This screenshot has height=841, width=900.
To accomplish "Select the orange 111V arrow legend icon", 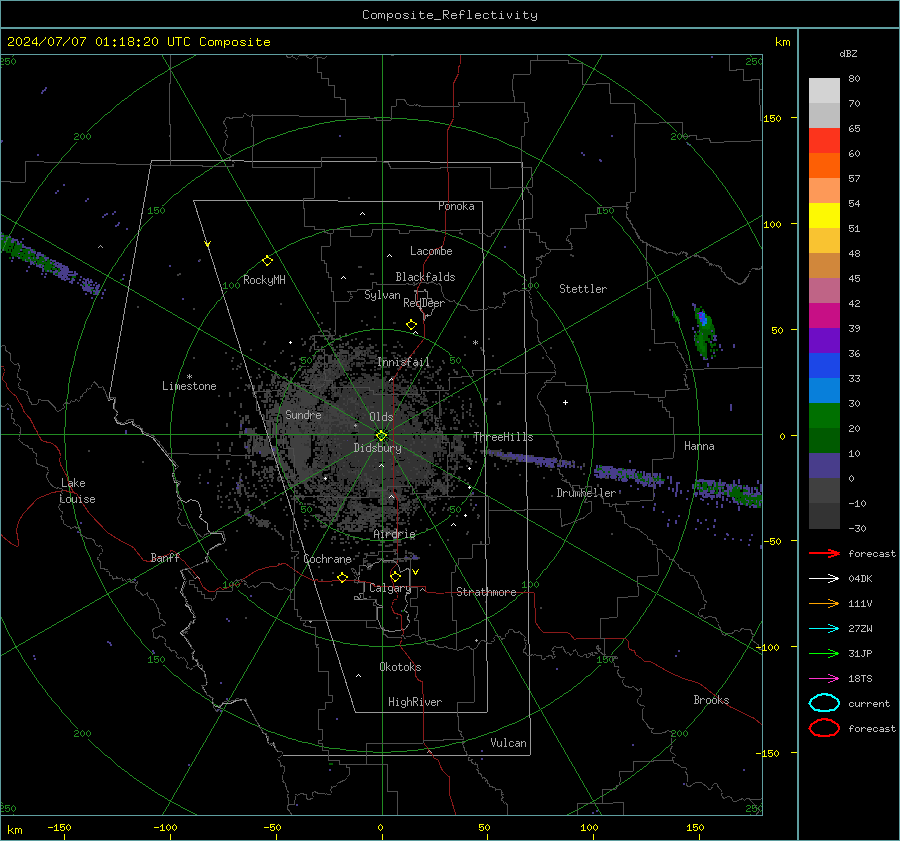I will click(x=824, y=603).
